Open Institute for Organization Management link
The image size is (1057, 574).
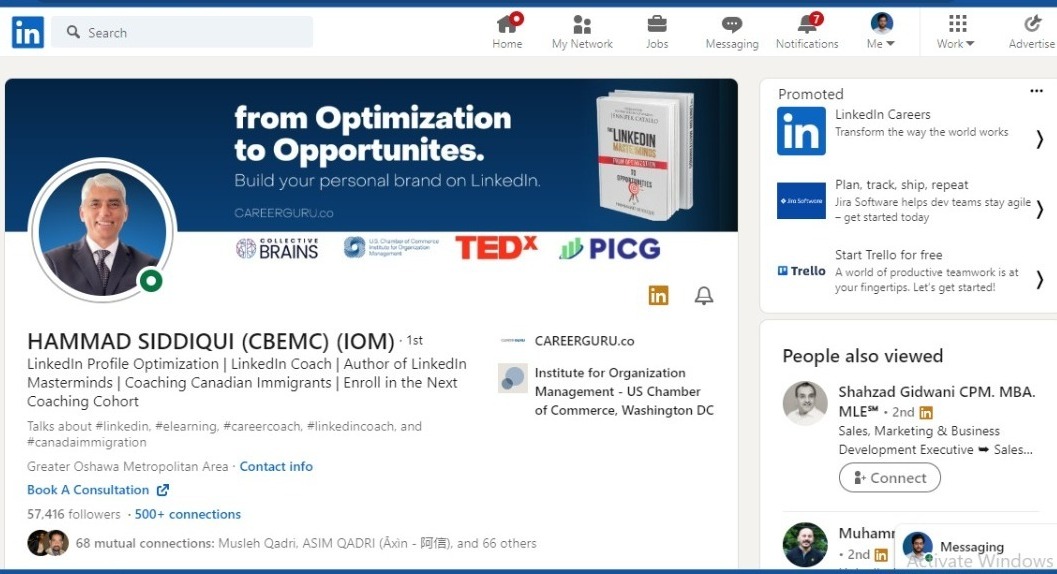coord(624,391)
